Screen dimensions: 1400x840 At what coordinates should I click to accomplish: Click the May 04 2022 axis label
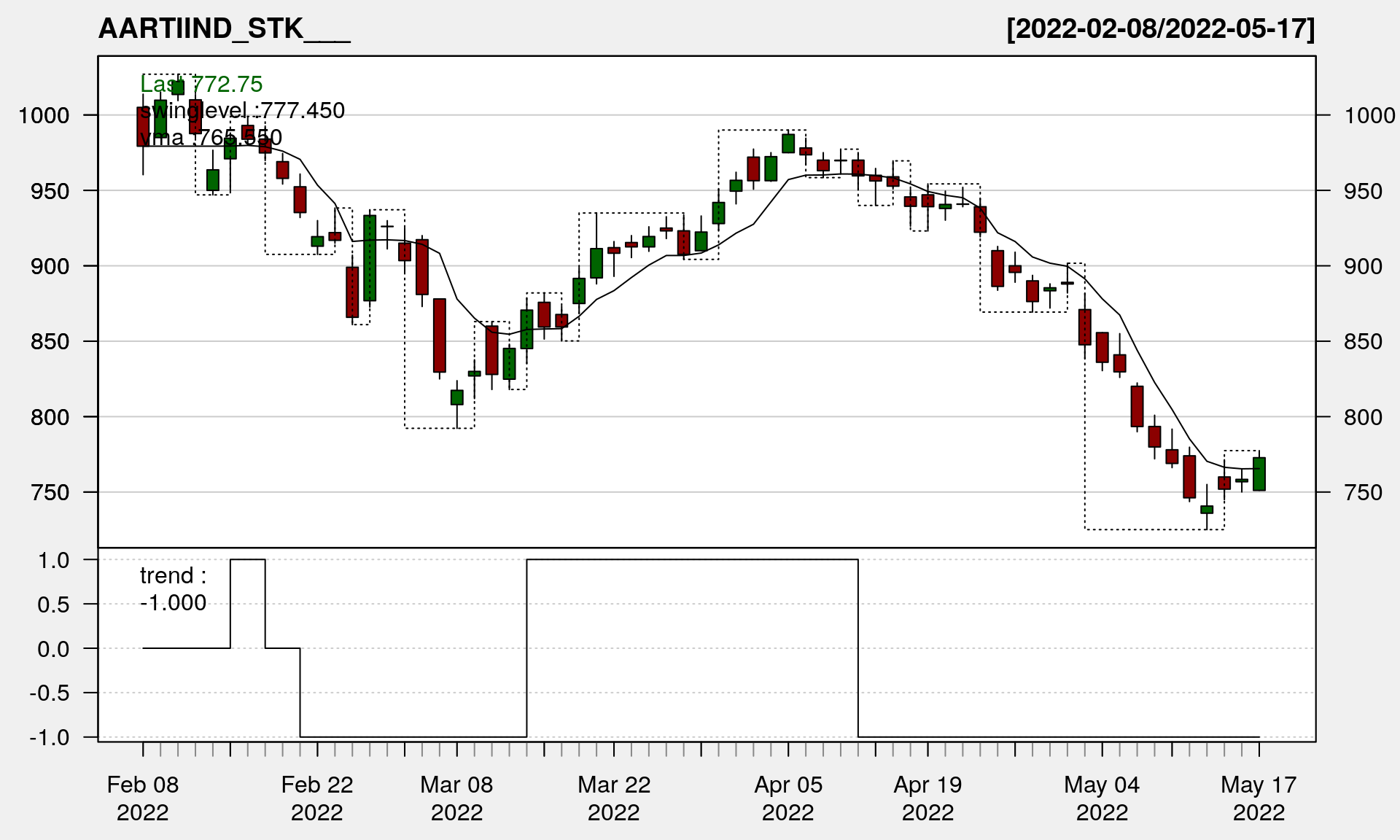(1102, 798)
